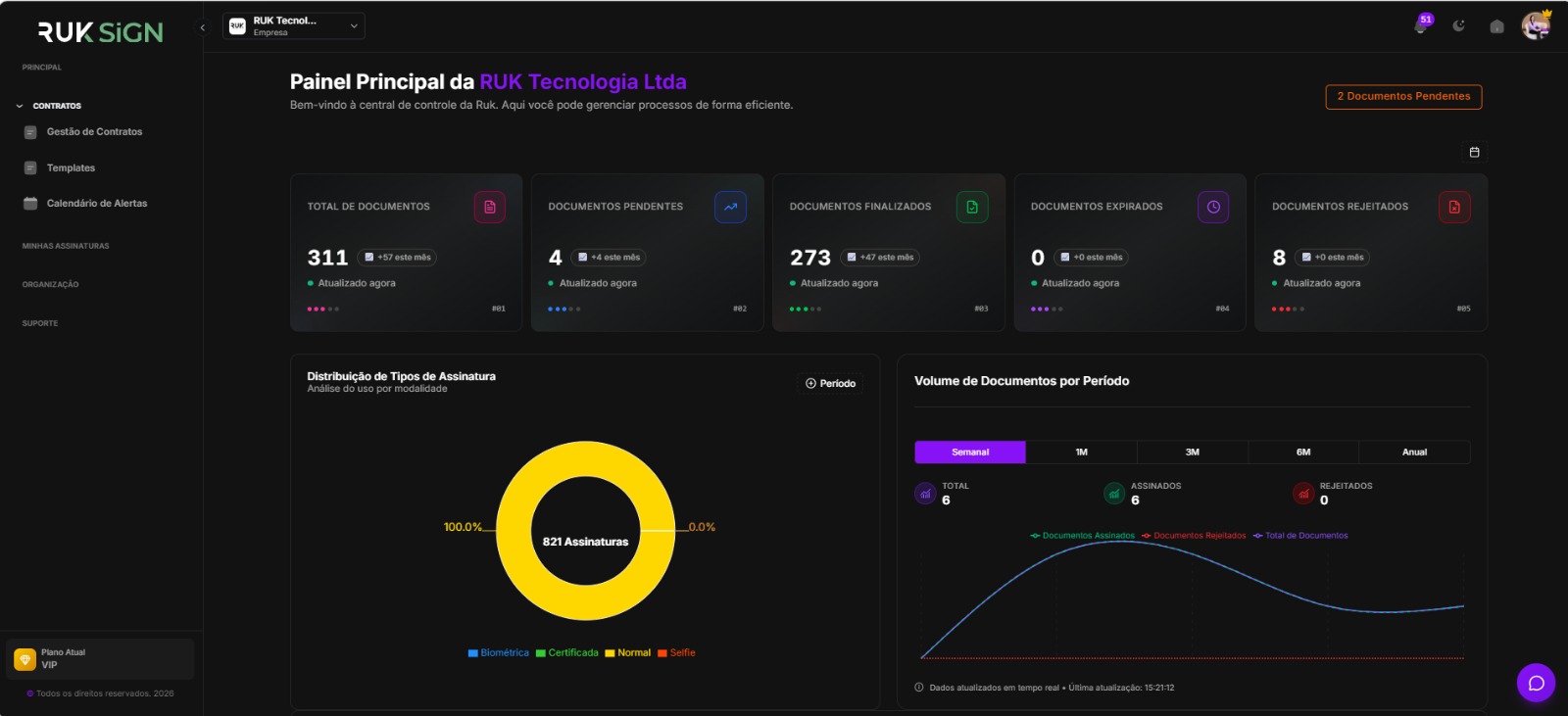
Task: Click the 273 finalized documents value
Action: (810, 258)
